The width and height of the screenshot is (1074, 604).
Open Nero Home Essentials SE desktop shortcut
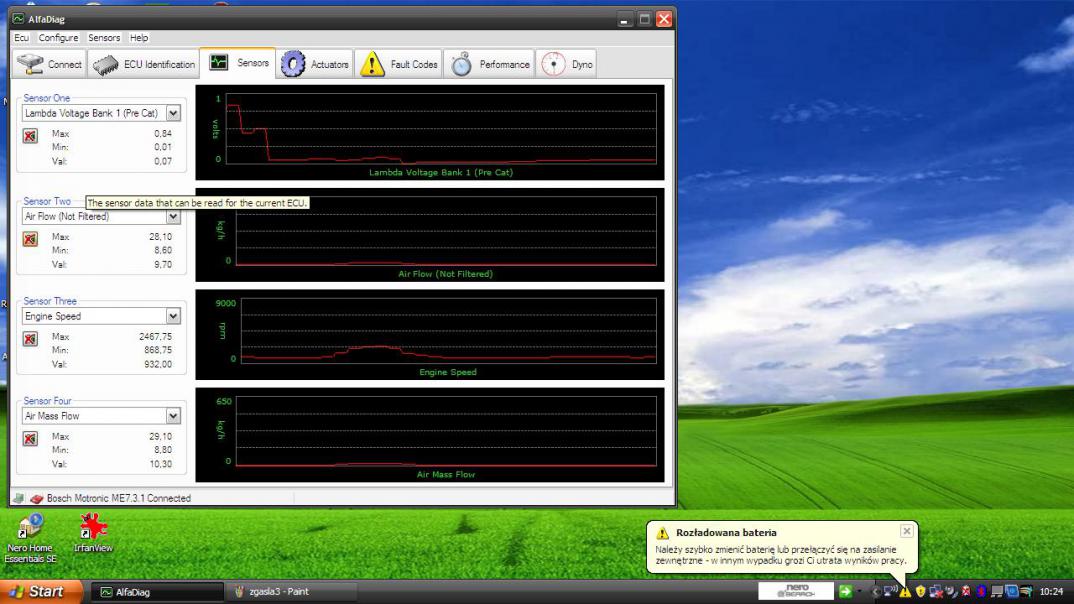30,539
